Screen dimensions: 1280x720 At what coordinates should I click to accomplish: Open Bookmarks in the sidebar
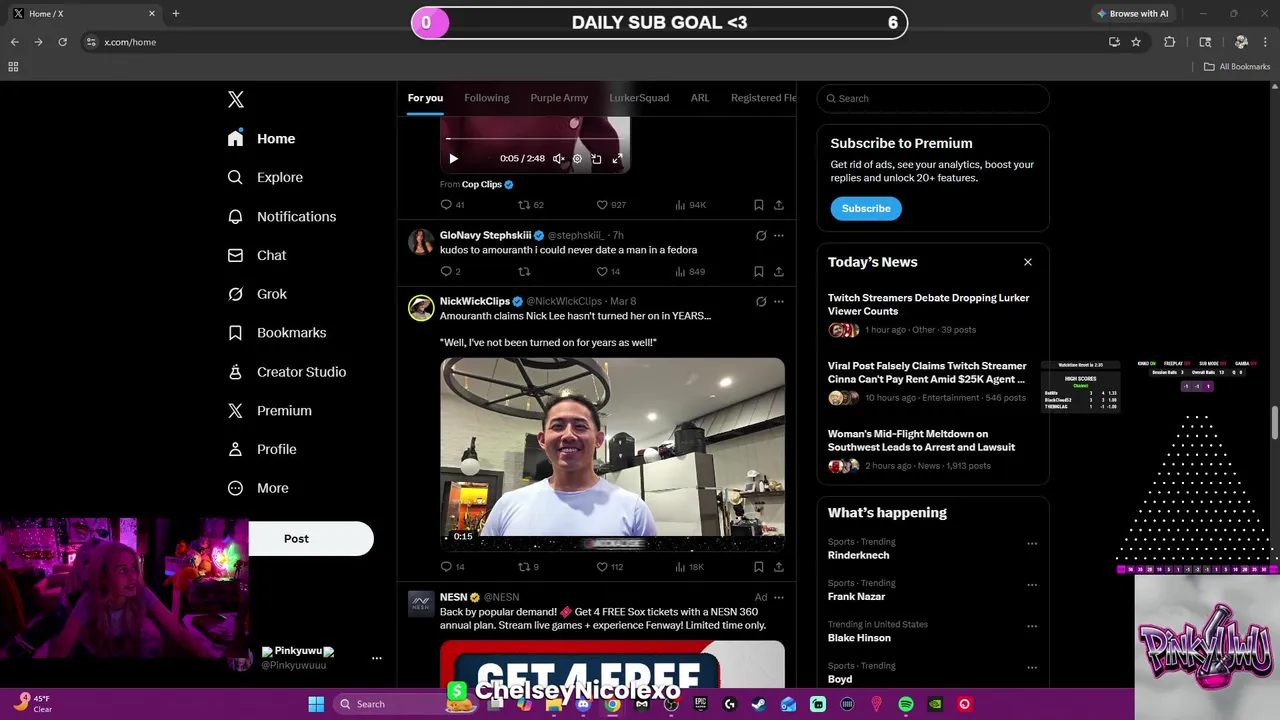click(277, 333)
